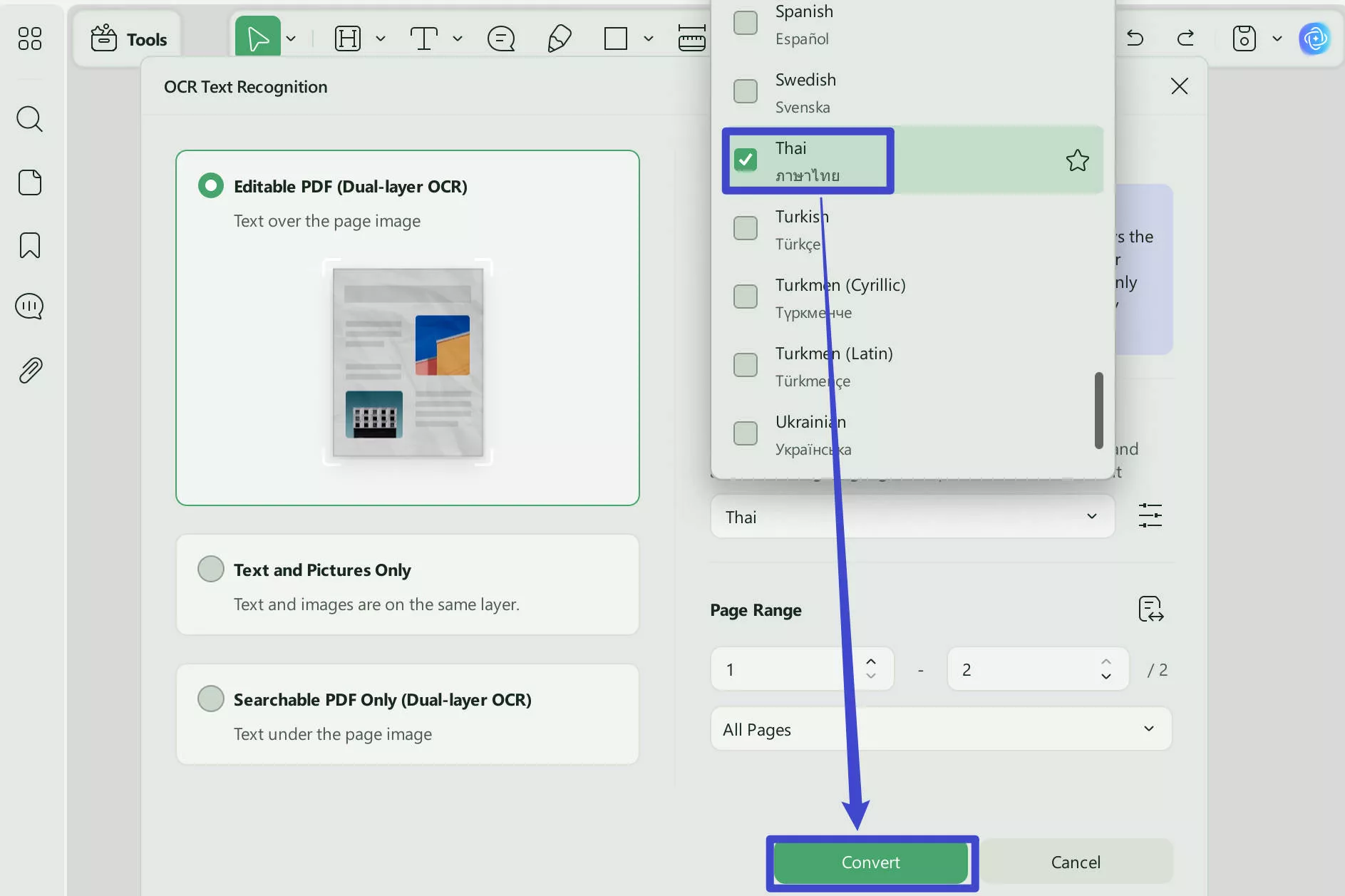
Task: Select the cursor pointer tool
Action: [x=257, y=38]
